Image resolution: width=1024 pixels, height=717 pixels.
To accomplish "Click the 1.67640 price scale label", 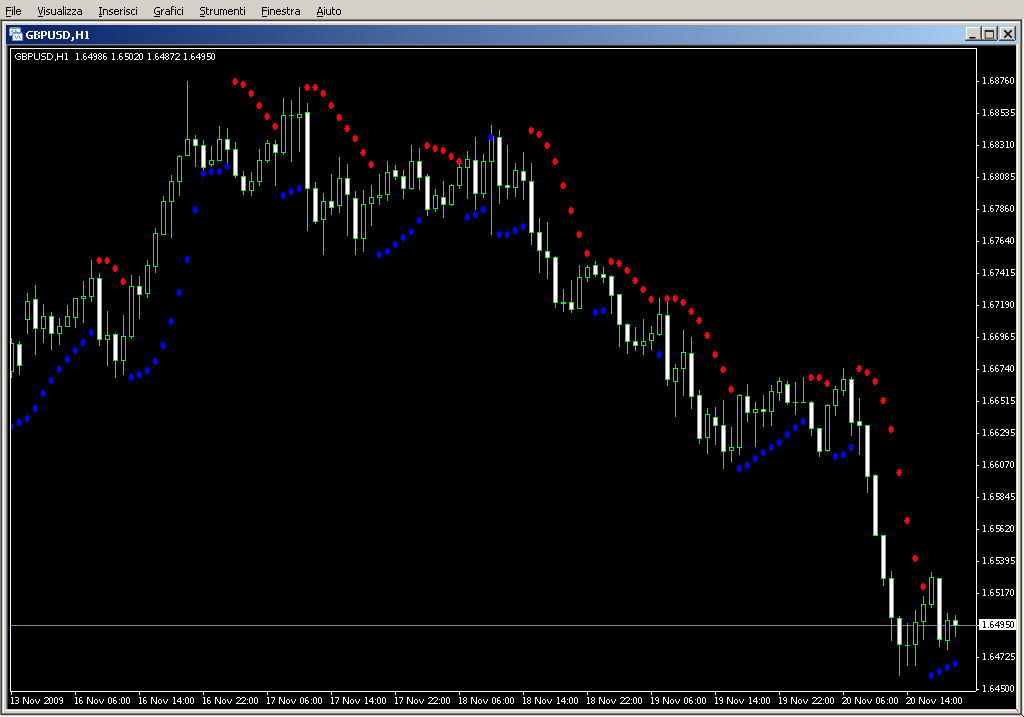I will click(x=998, y=241).
